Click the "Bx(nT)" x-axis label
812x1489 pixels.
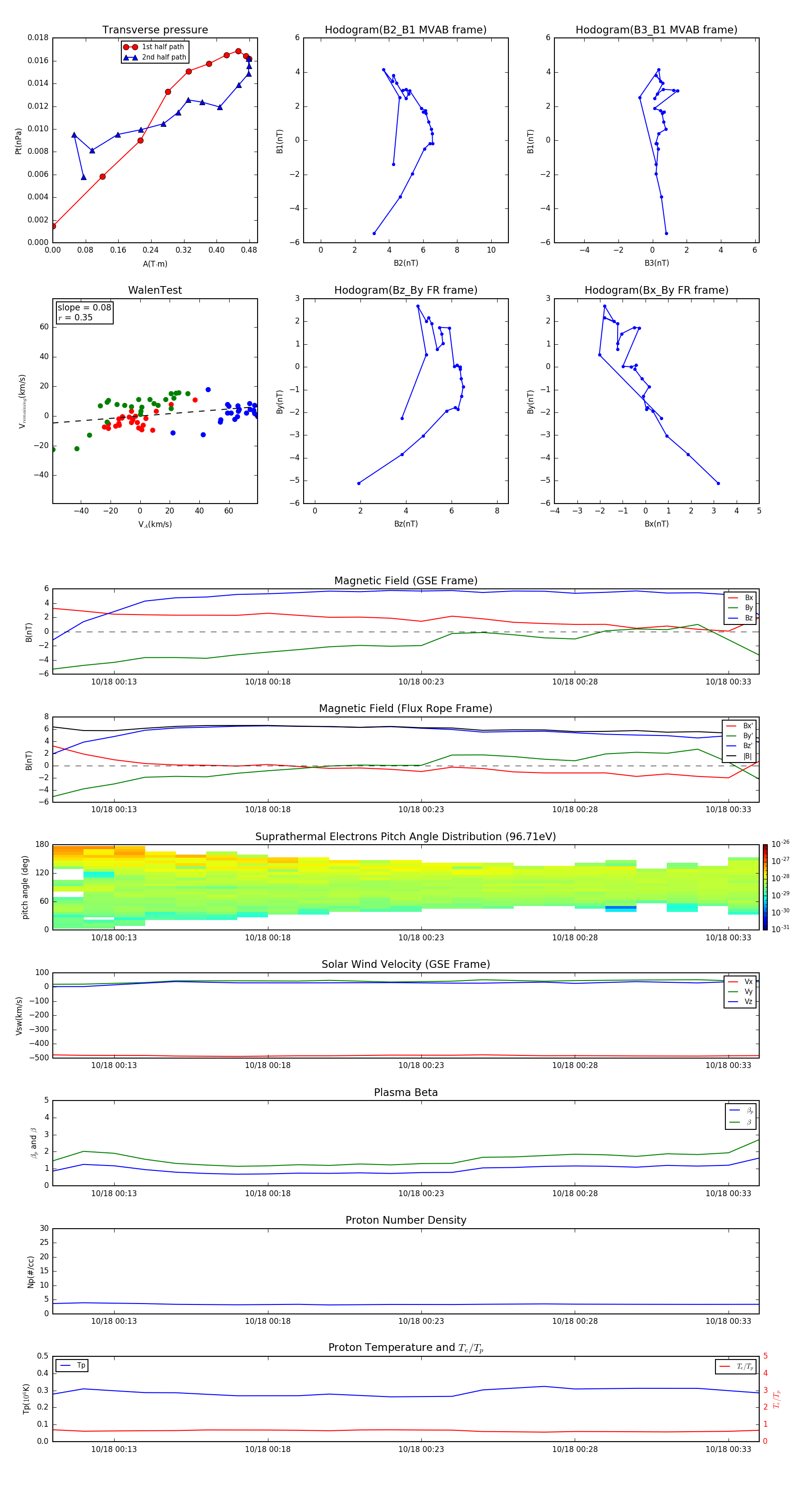(x=656, y=524)
